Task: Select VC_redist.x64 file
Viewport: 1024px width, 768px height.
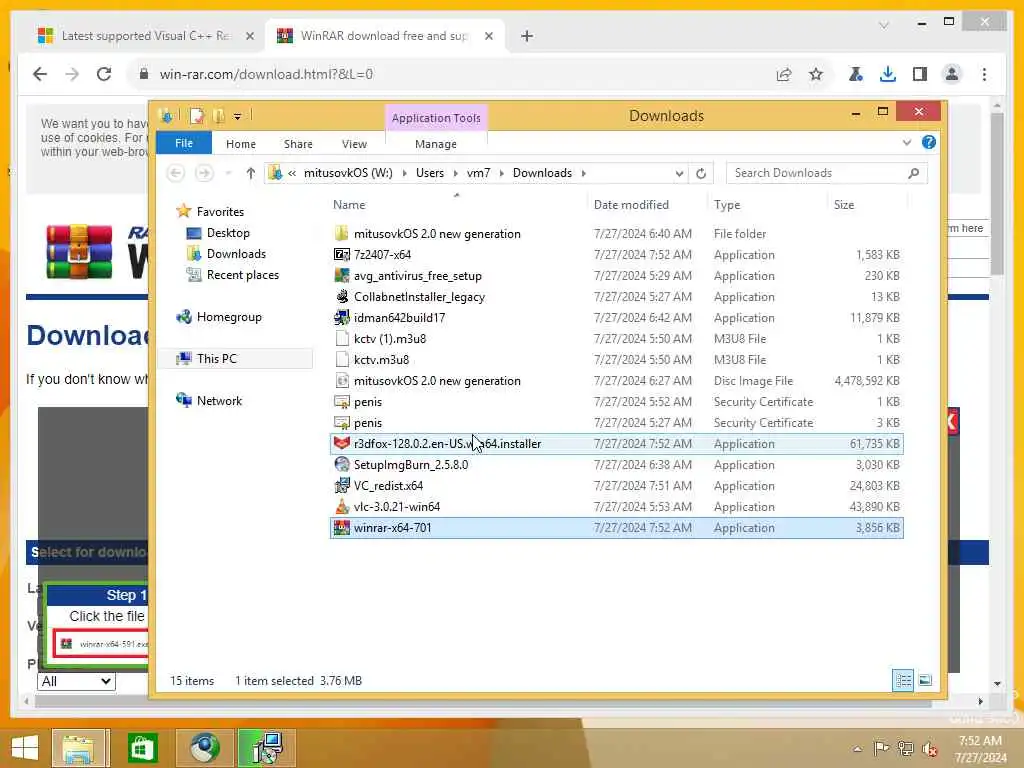Action: click(616, 486)
